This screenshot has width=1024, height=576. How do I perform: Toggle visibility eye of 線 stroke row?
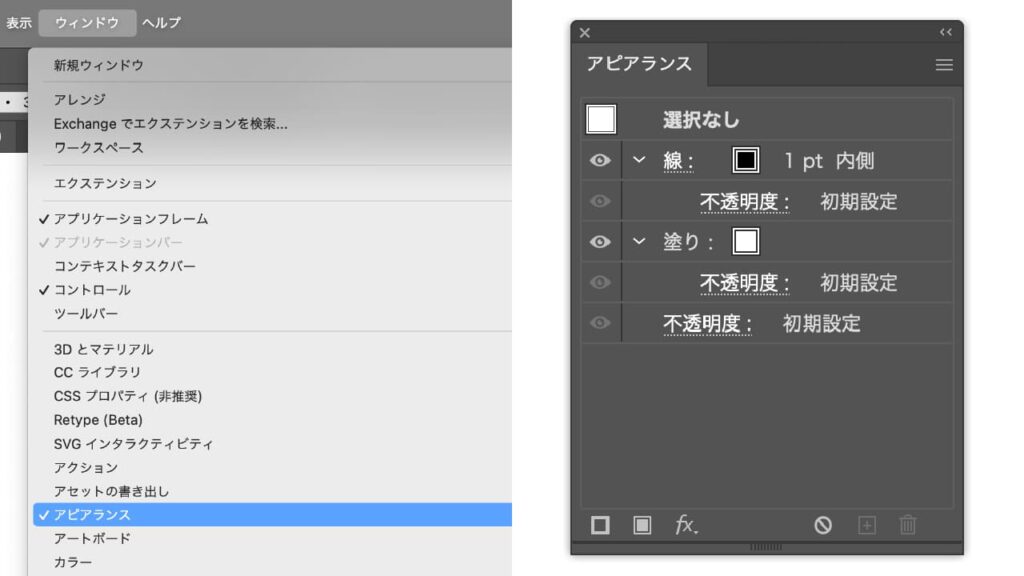click(600, 160)
